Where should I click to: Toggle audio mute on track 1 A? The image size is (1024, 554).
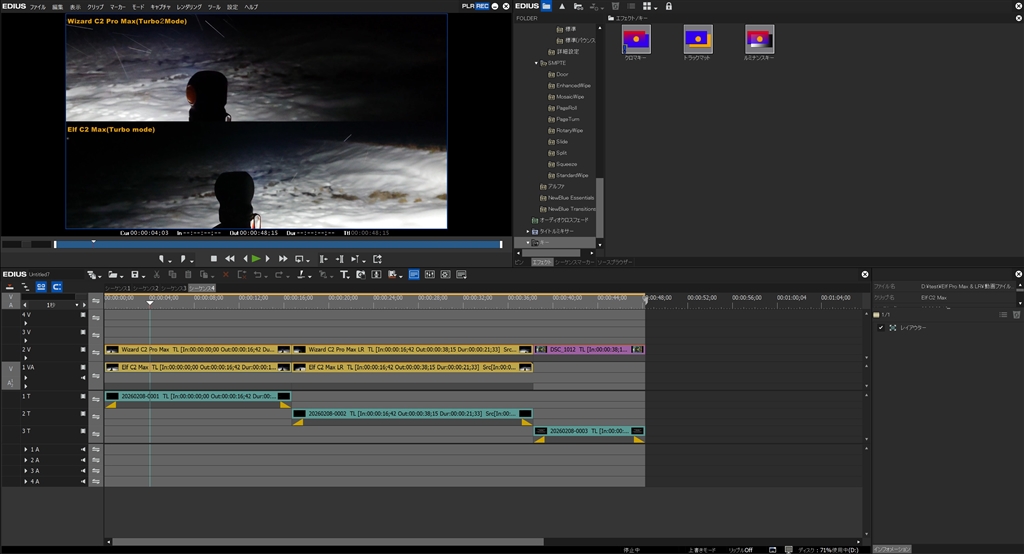tap(84, 450)
